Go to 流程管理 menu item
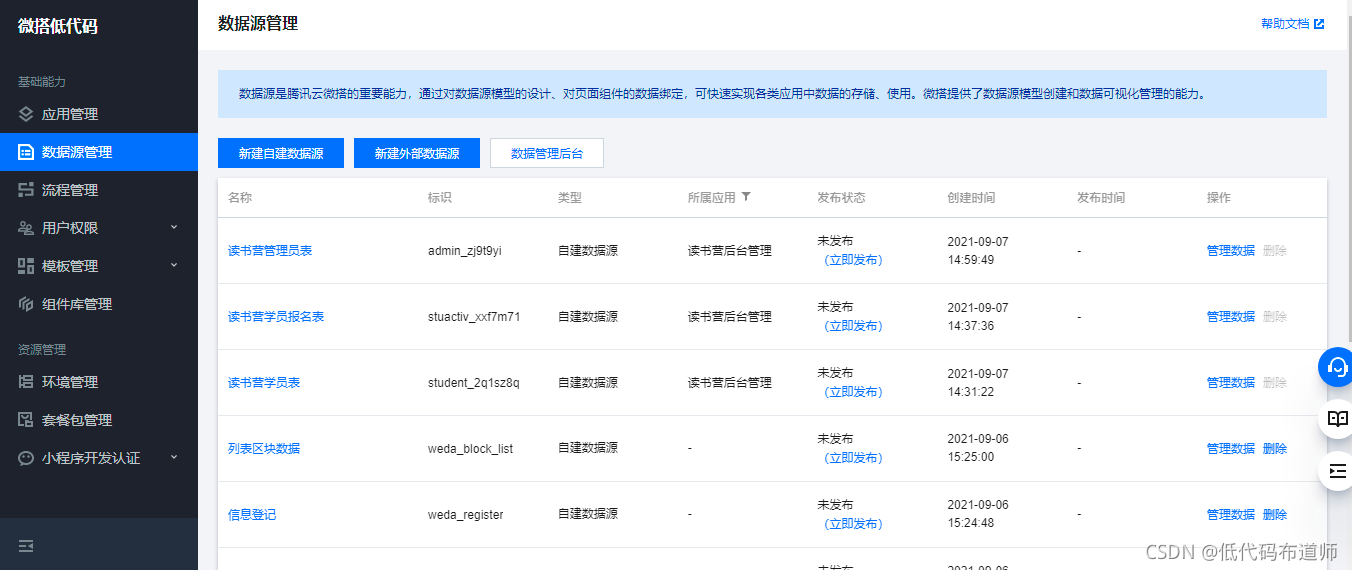 [x=99, y=190]
